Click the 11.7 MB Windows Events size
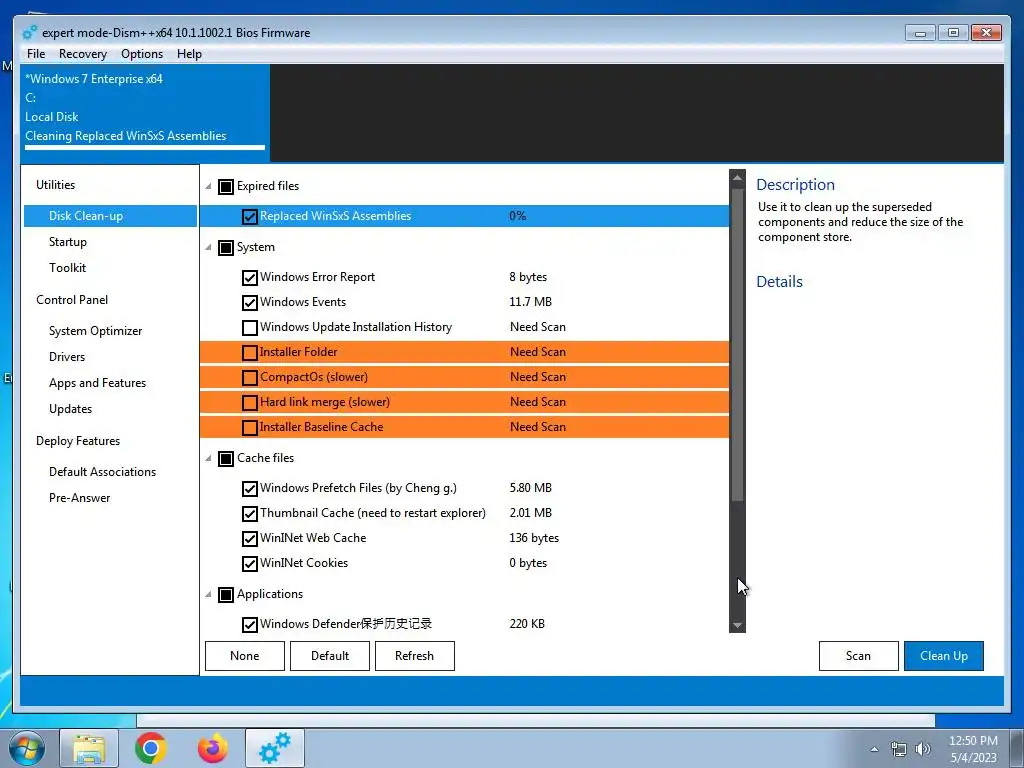The image size is (1024, 768). click(x=530, y=302)
